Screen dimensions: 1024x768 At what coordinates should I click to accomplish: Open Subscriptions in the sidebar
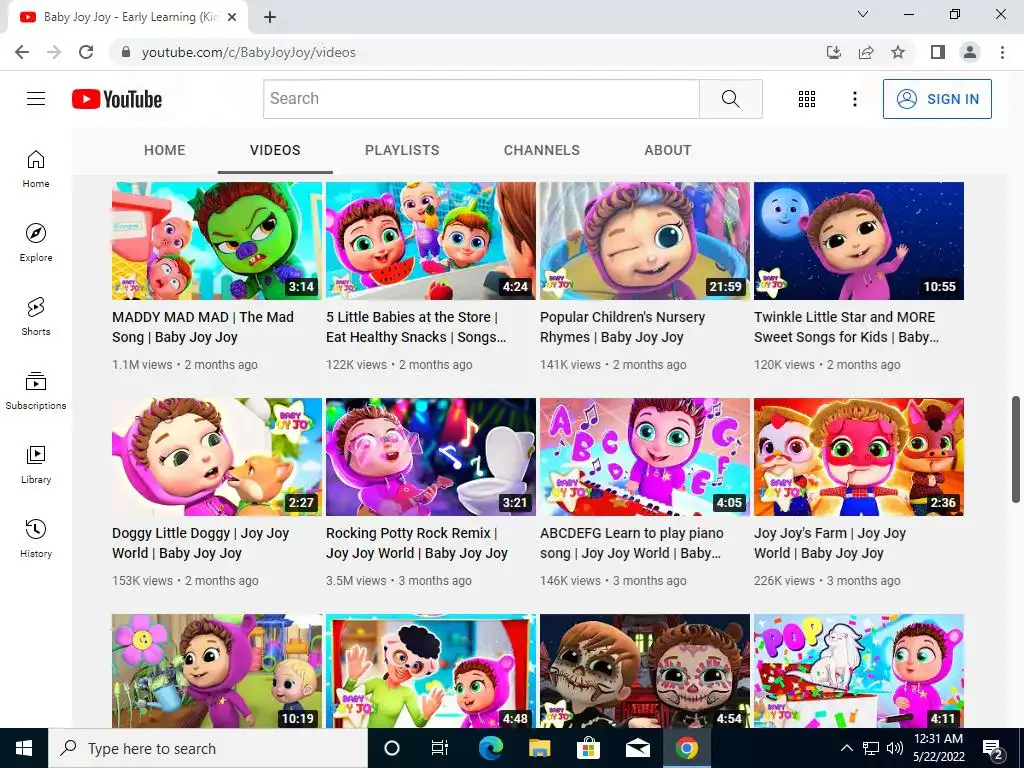(36, 391)
